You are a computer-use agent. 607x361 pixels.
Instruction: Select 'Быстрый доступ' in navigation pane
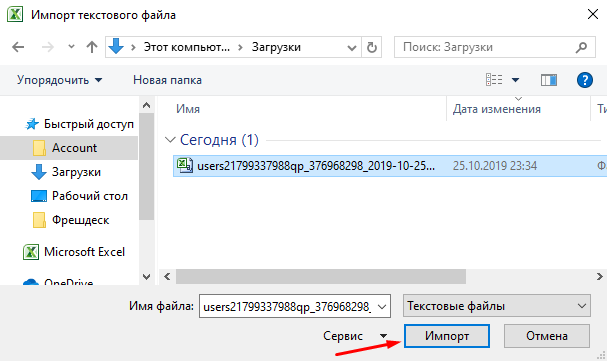click(x=79, y=124)
